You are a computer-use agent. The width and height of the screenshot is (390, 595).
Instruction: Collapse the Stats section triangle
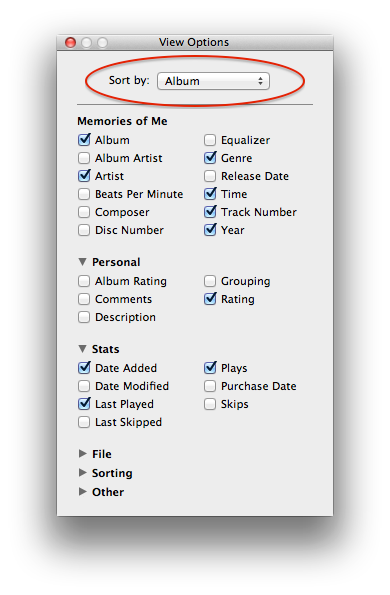pyautogui.click(x=82, y=349)
